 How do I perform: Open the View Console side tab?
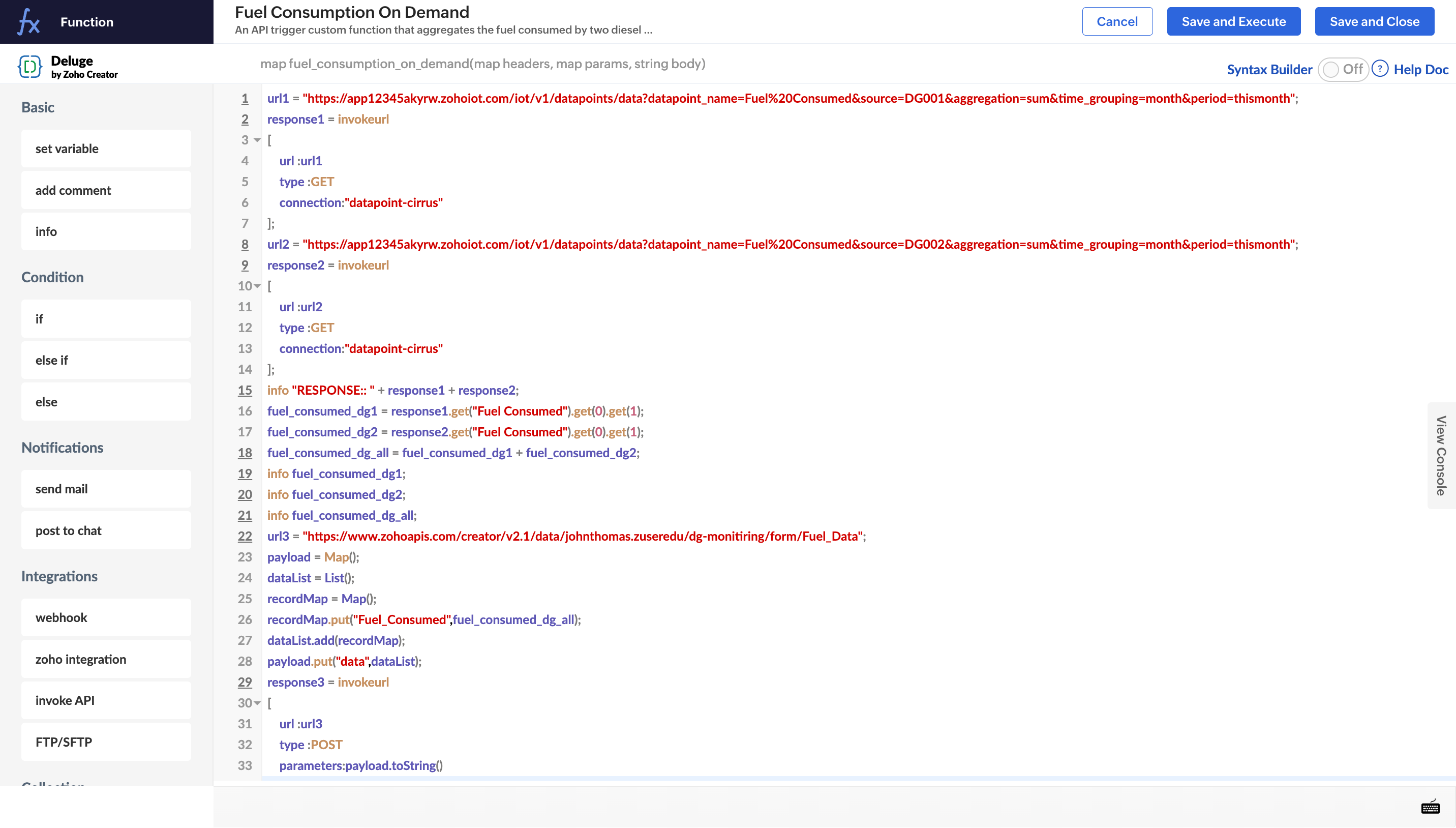pyautogui.click(x=1441, y=456)
